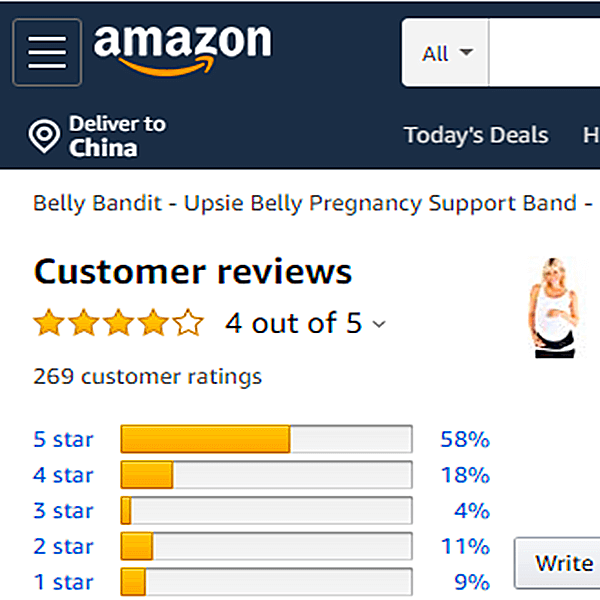Filter reviews by 3 star link
600x600 pixels.
coord(63,511)
